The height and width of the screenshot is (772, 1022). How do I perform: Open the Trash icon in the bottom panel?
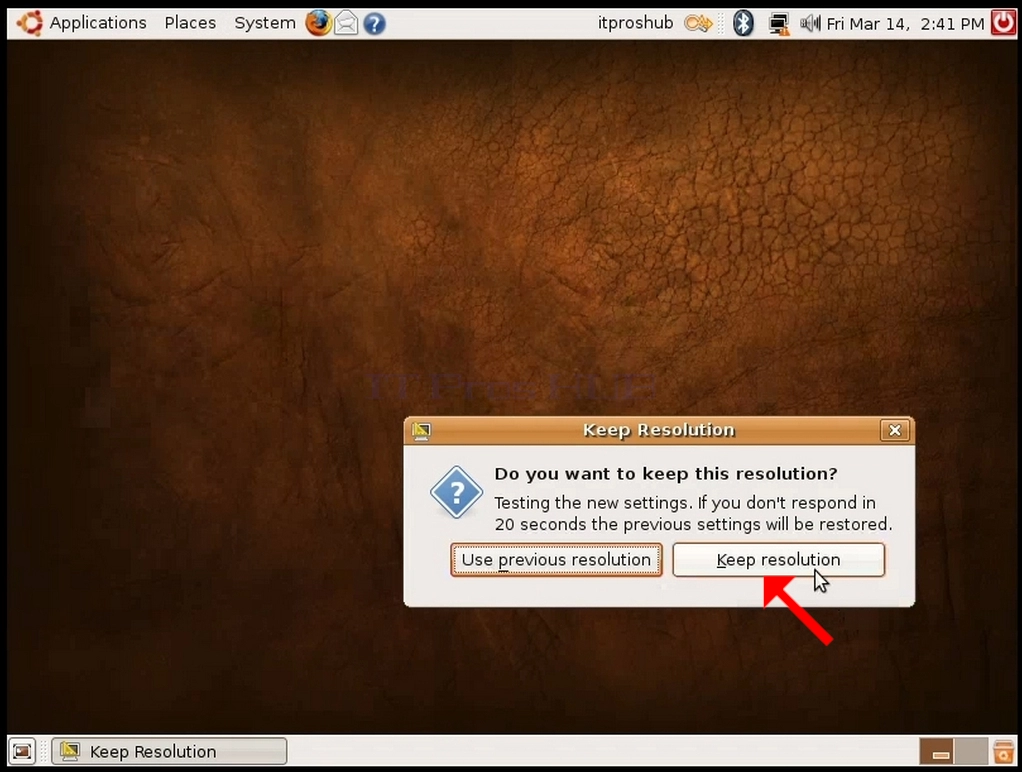(x=1004, y=751)
